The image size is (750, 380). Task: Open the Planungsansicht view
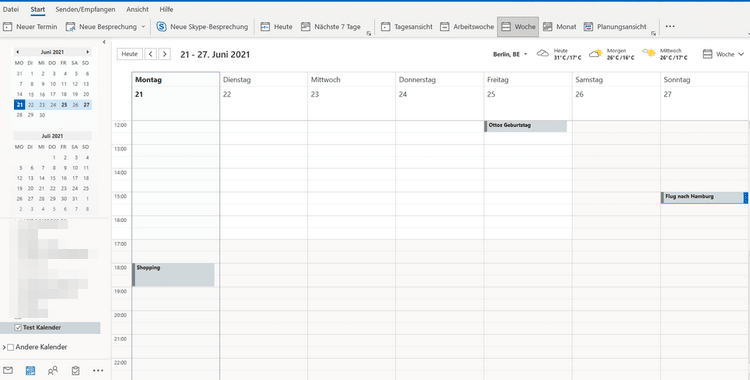615,27
